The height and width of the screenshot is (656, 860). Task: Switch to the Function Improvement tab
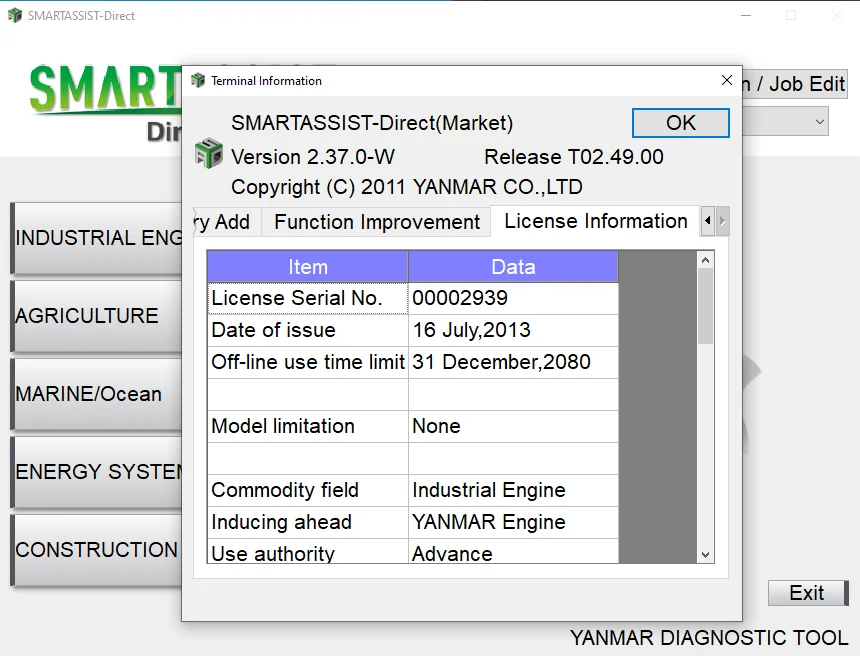[377, 222]
